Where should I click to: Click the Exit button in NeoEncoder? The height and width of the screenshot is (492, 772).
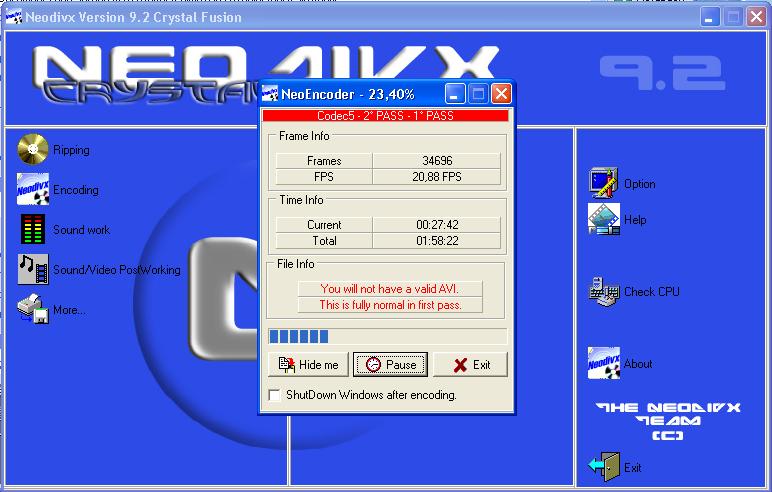pyautogui.click(x=471, y=364)
